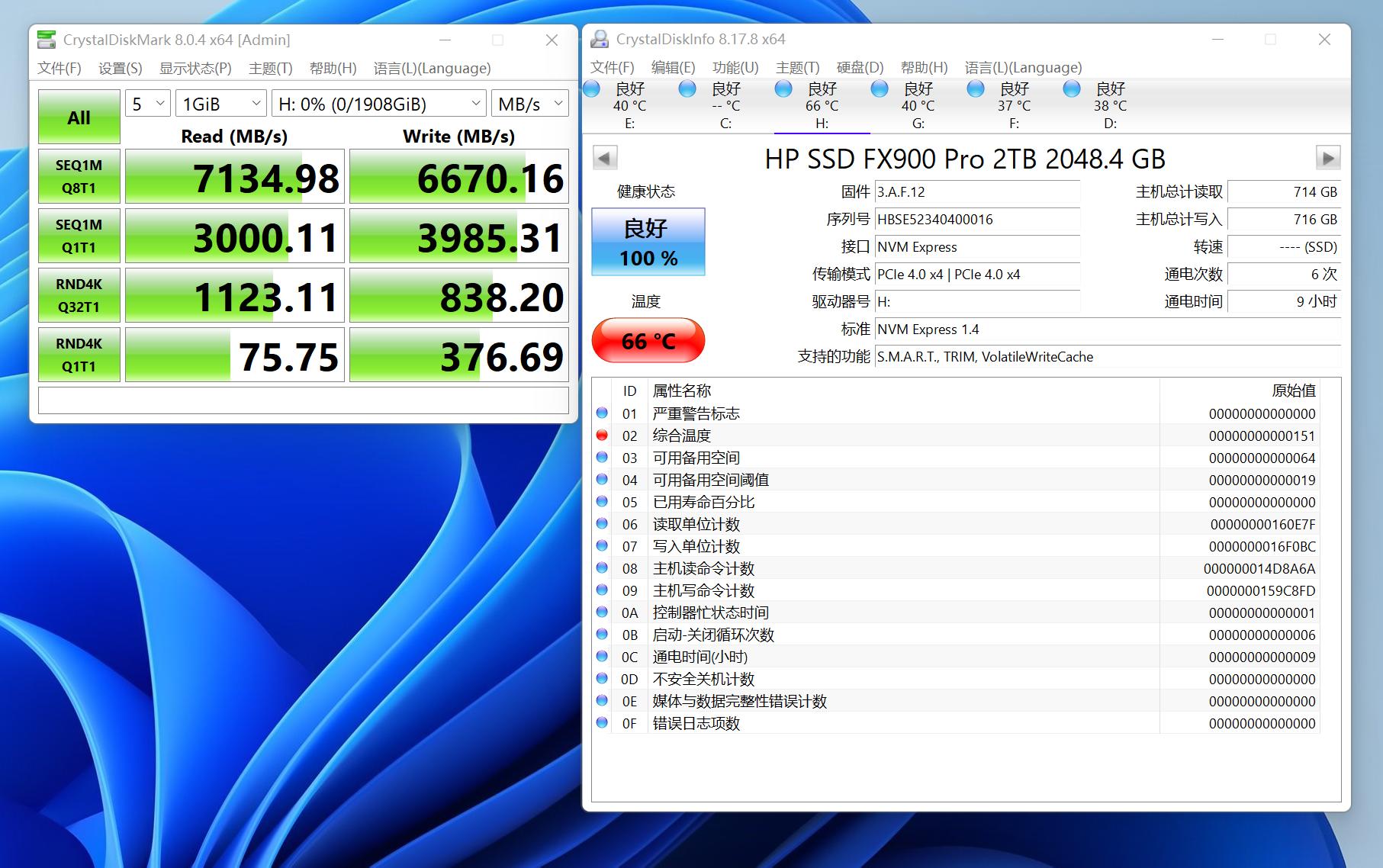Start the RND4K Q32T1 test
The height and width of the screenshot is (868, 1383).
pos(79,295)
